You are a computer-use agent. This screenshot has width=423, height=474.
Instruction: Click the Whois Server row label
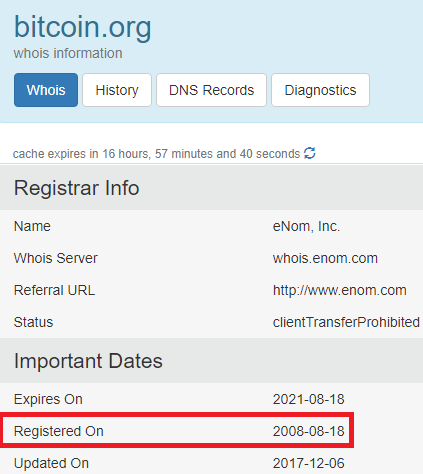coord(56,258)
